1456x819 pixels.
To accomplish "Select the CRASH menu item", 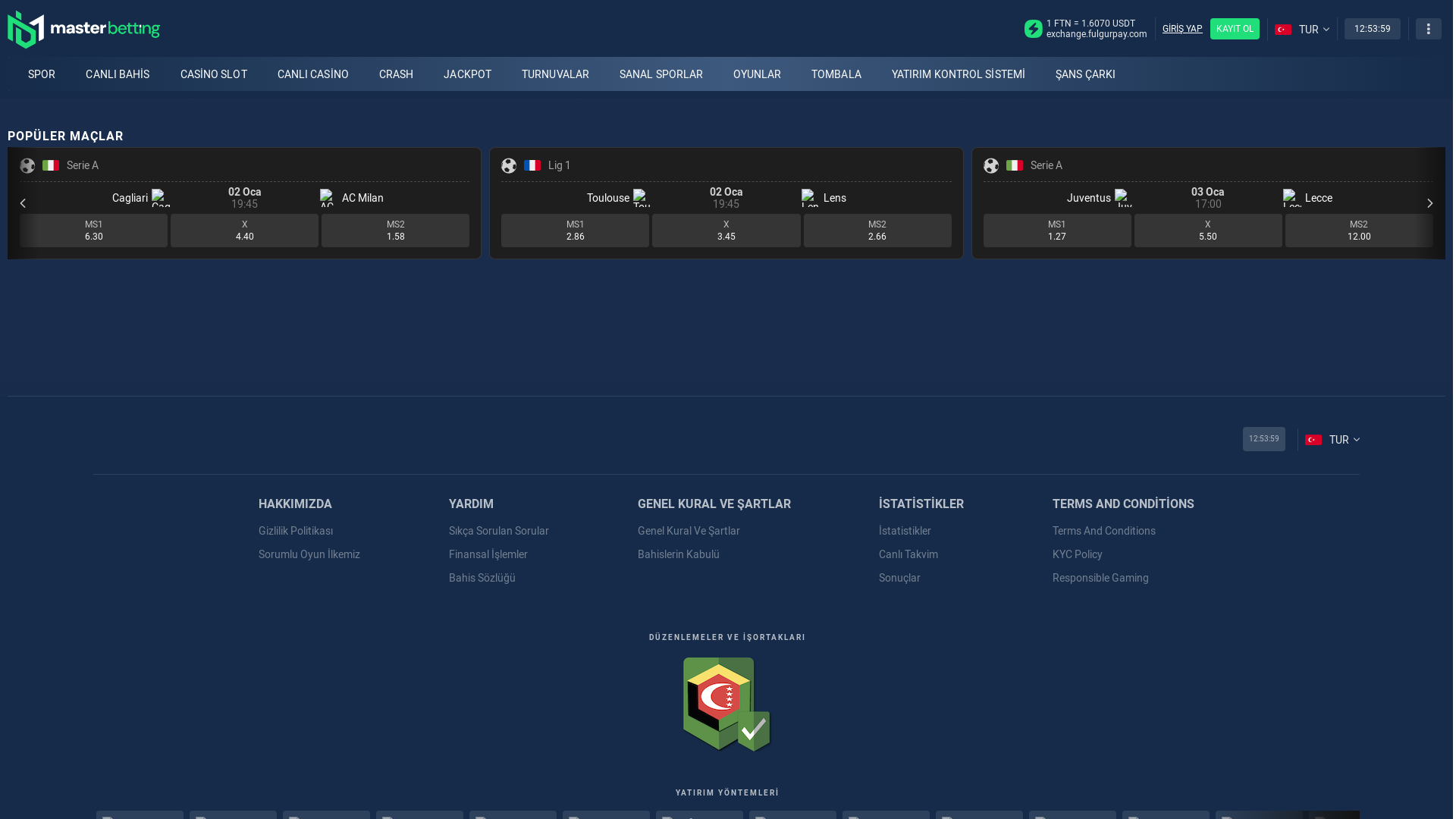I will point(396,74).
